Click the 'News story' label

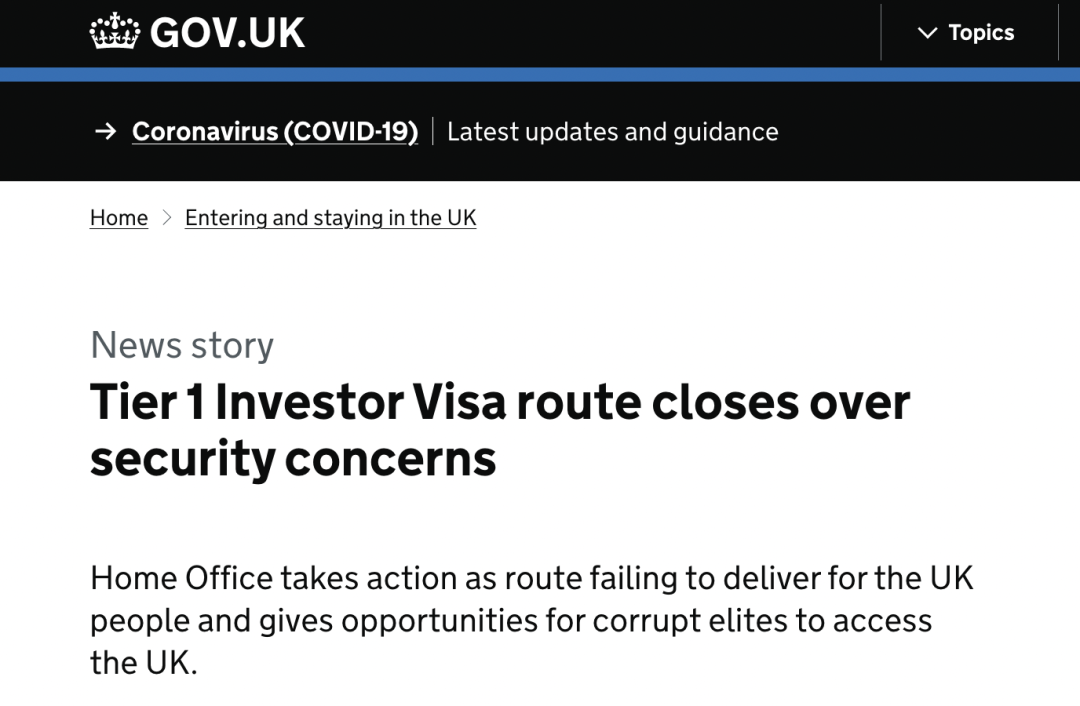[x=182, y=345]
